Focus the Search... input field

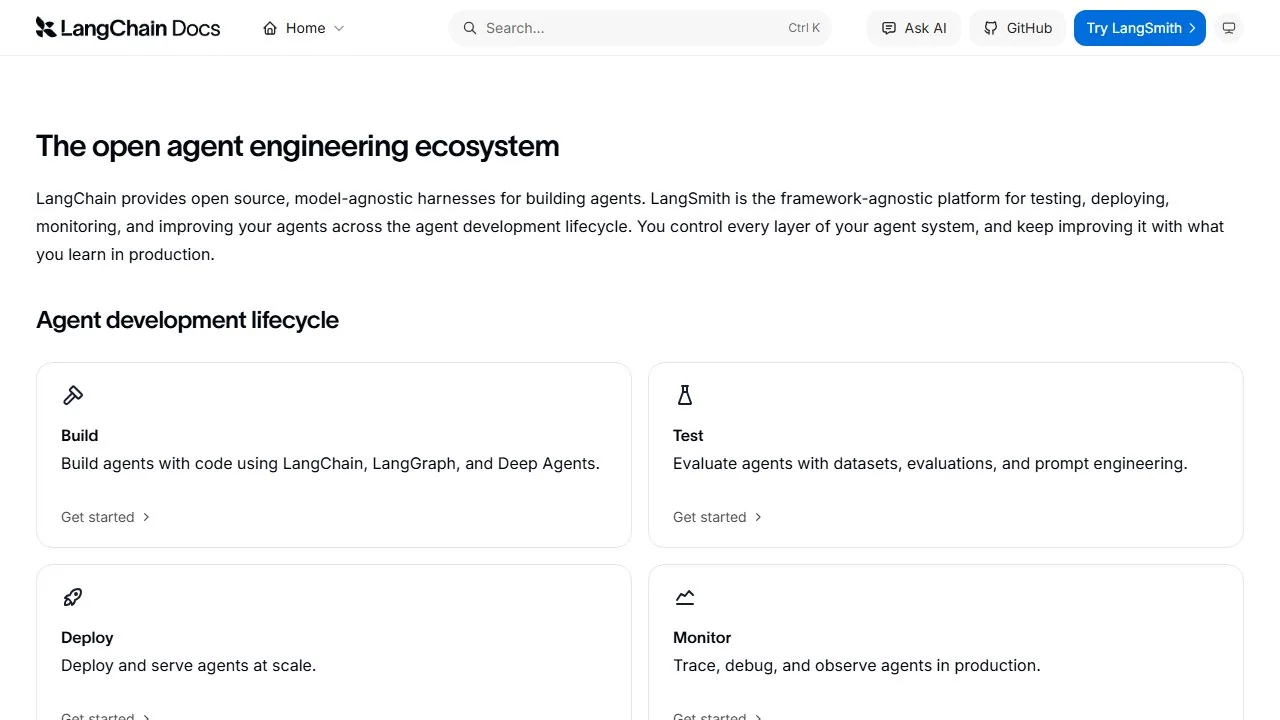(640, 28)
